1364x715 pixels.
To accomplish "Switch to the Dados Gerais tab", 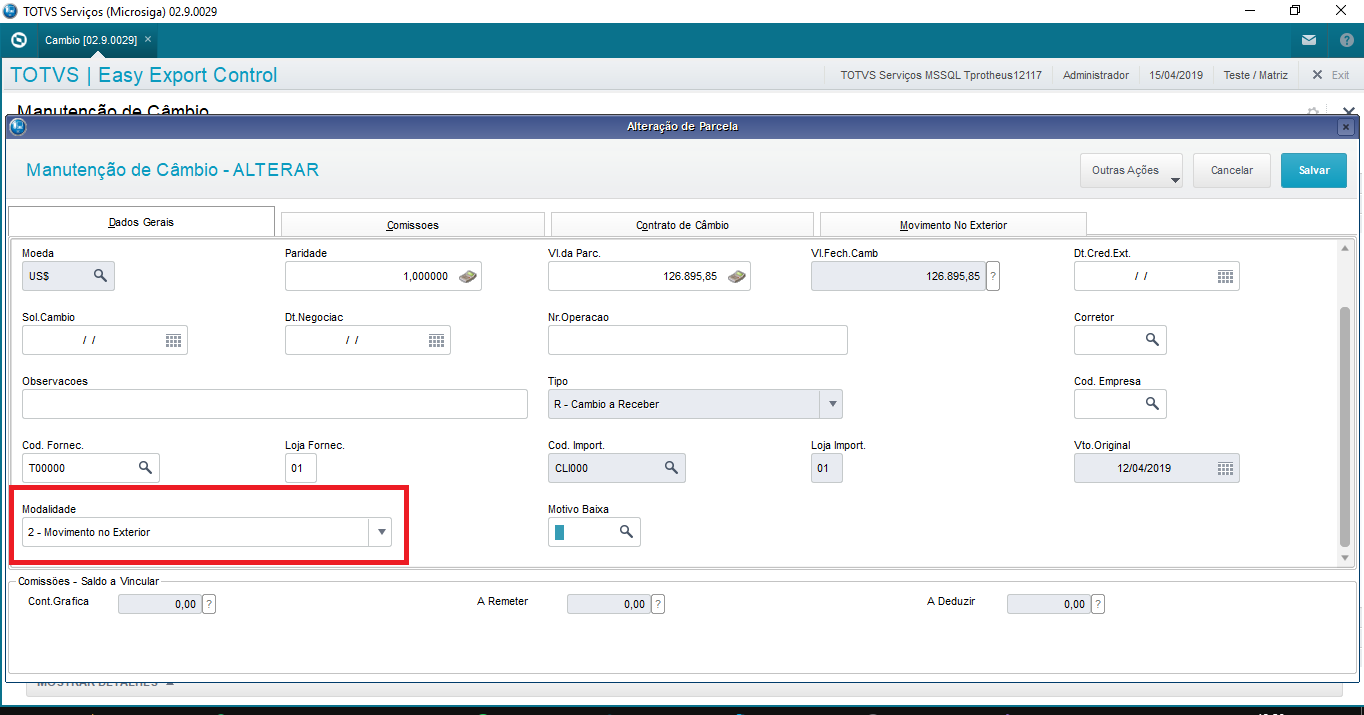I will click(x=141, y=222).
